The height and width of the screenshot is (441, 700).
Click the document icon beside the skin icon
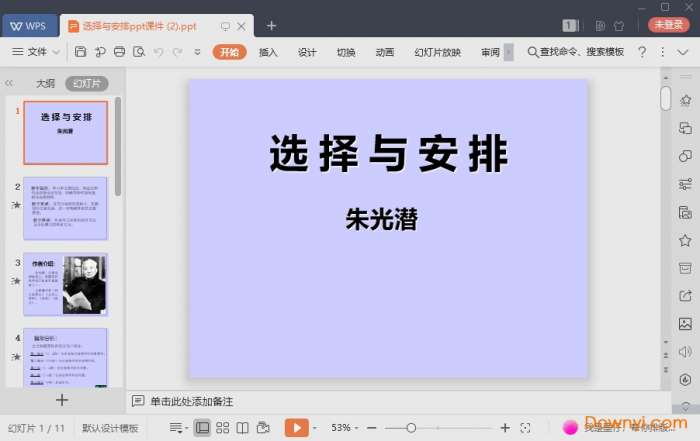(600, 26)
